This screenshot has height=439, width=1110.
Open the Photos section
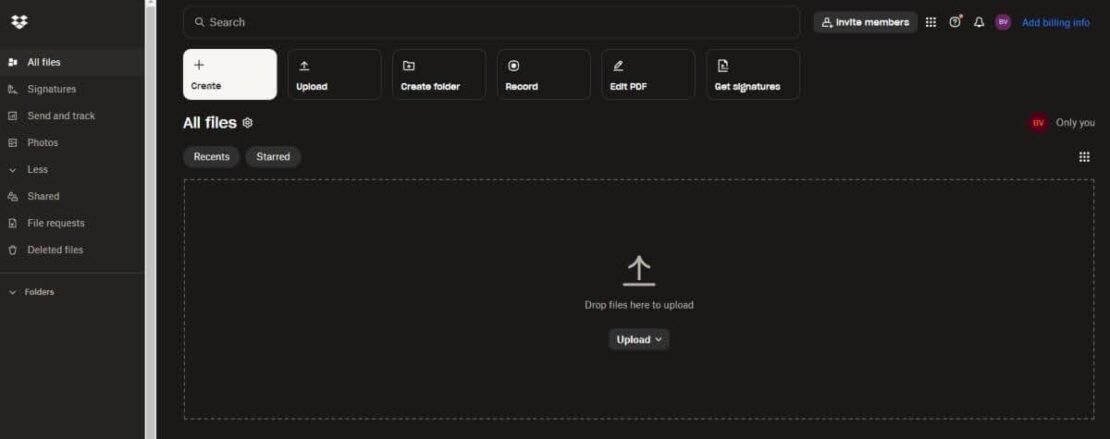click(71, 143)
